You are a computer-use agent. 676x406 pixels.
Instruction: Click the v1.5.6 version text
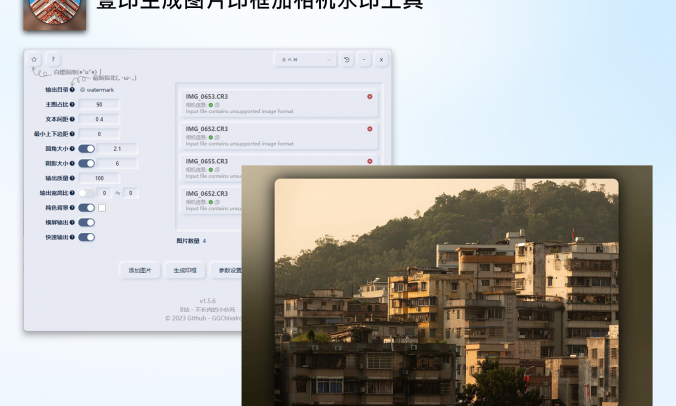click(x=208, y=301)
